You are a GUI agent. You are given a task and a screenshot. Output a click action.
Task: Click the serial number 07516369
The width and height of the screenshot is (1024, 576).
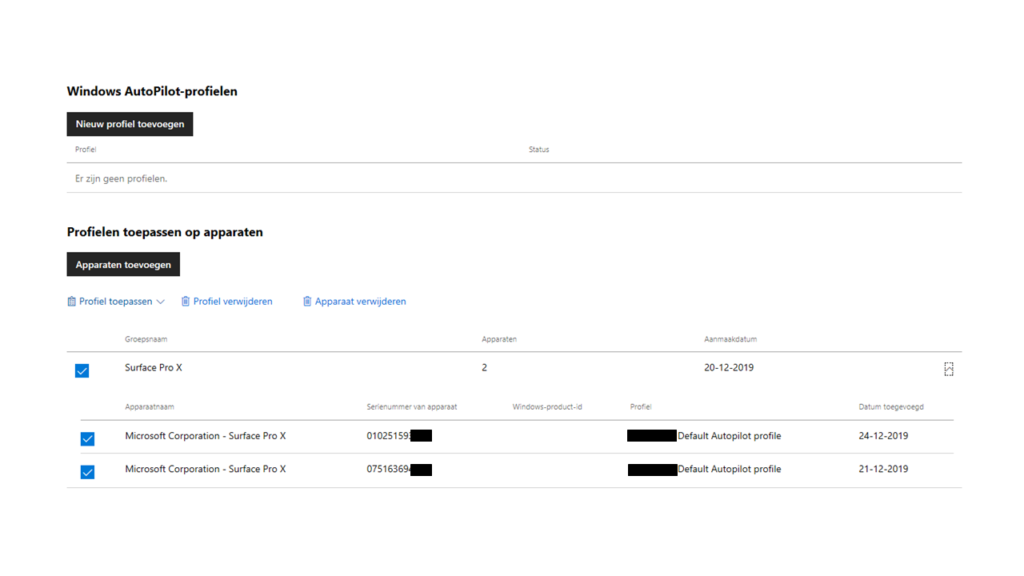coord(388,469)
